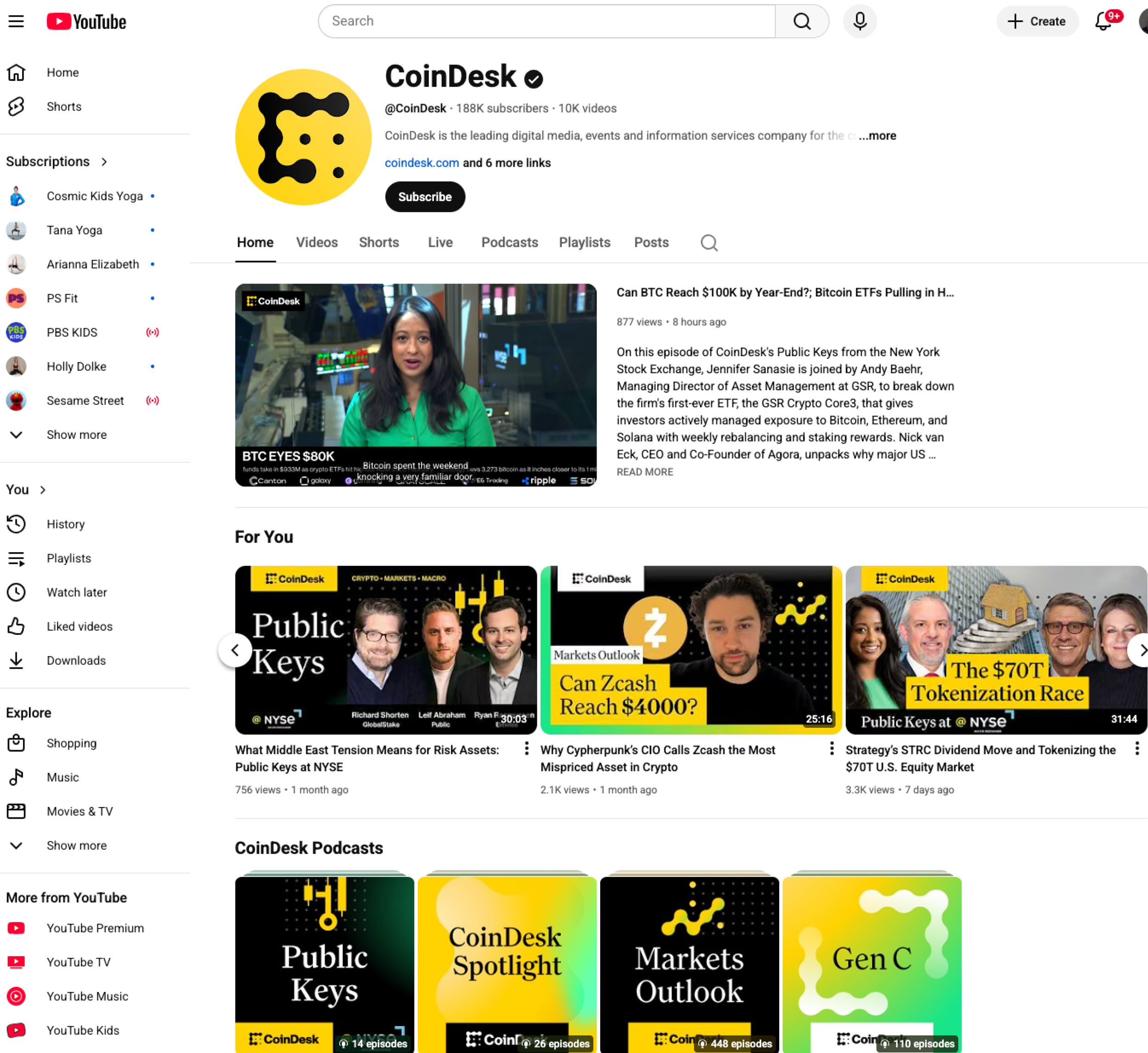Expand the Subscriptions heading chevron
Viewport: 1148px width, 1053px height.
click(x=104, y=162)
